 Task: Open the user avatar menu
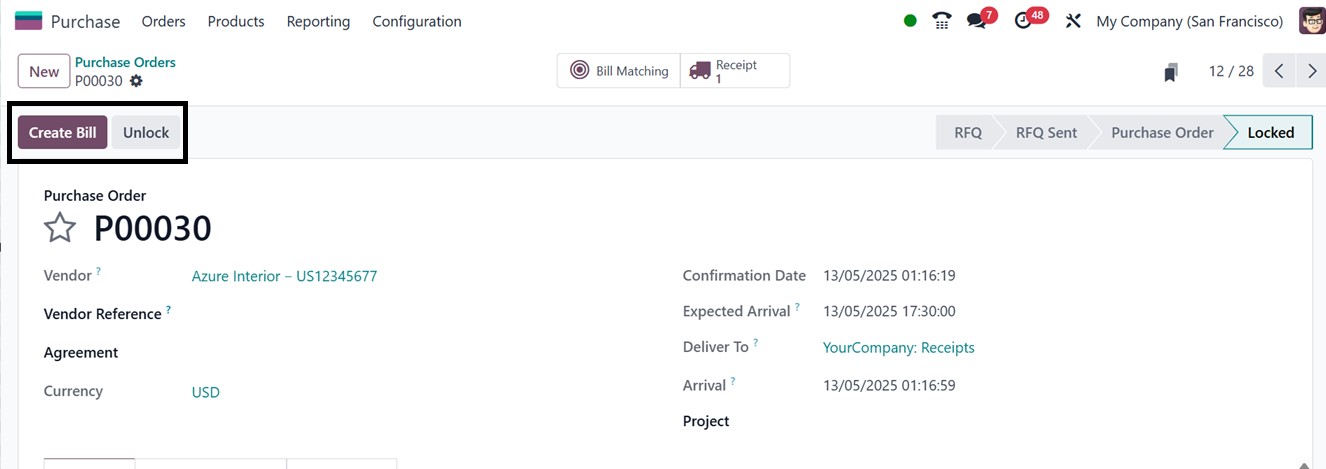coord(1311,21)
